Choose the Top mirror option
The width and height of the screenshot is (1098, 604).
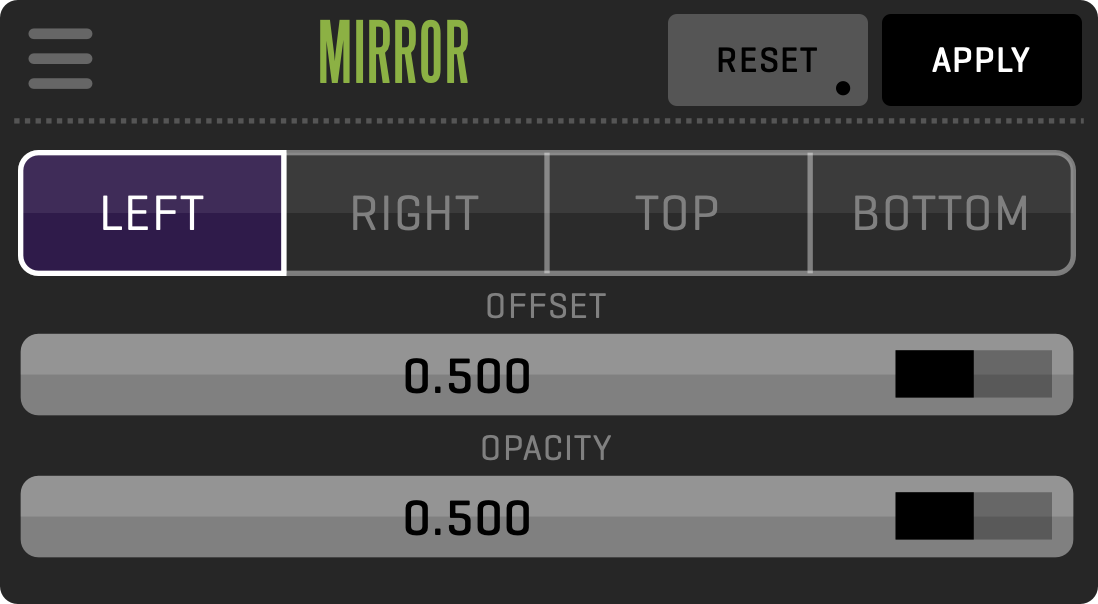tap(678, 213)
